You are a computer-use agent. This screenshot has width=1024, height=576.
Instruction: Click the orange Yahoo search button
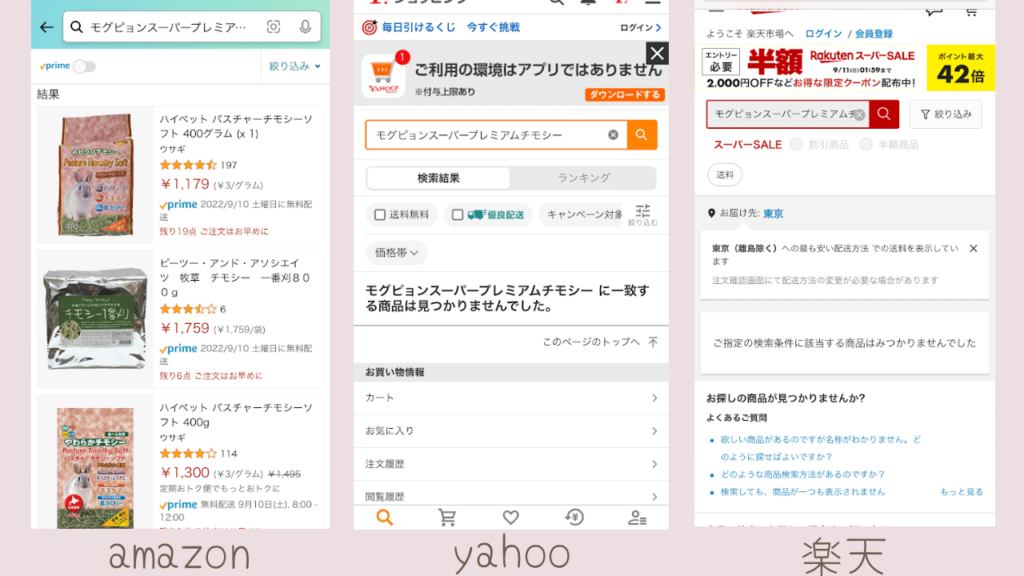(x=642, y=135)
